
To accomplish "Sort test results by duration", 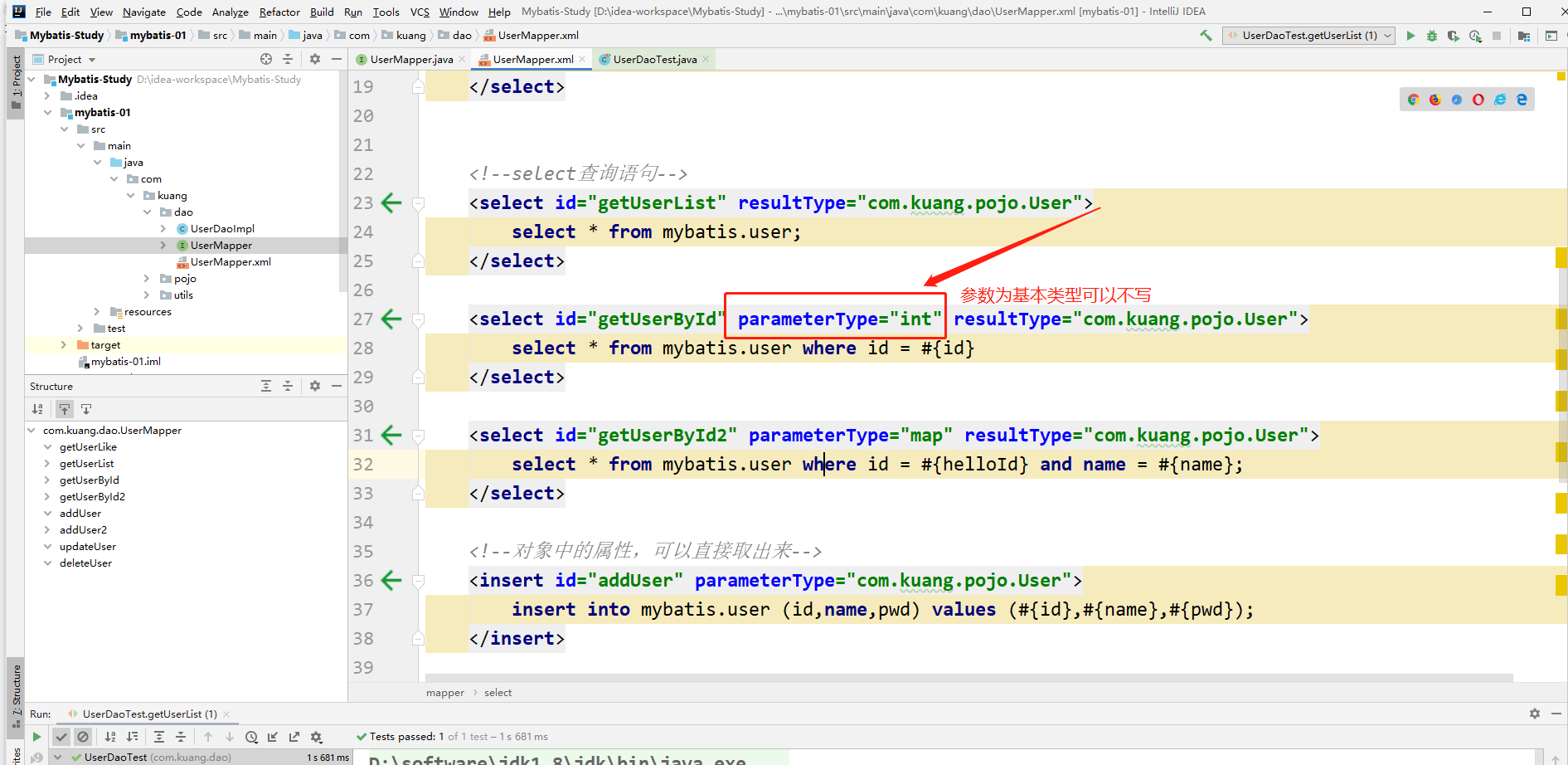I will tap(132, 737).
